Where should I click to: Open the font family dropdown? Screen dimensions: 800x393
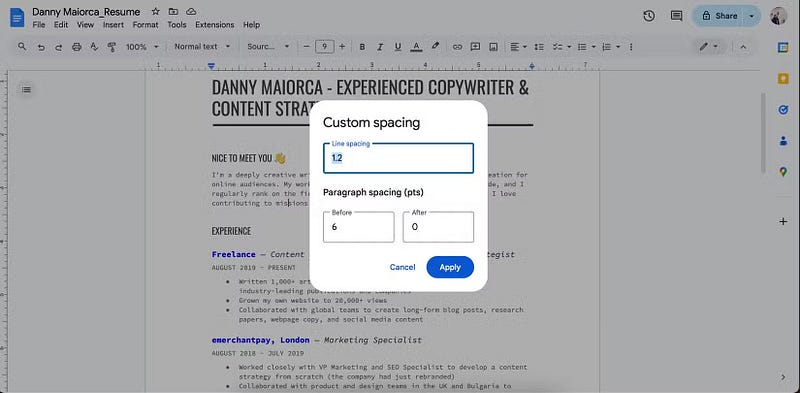(268, 46)
